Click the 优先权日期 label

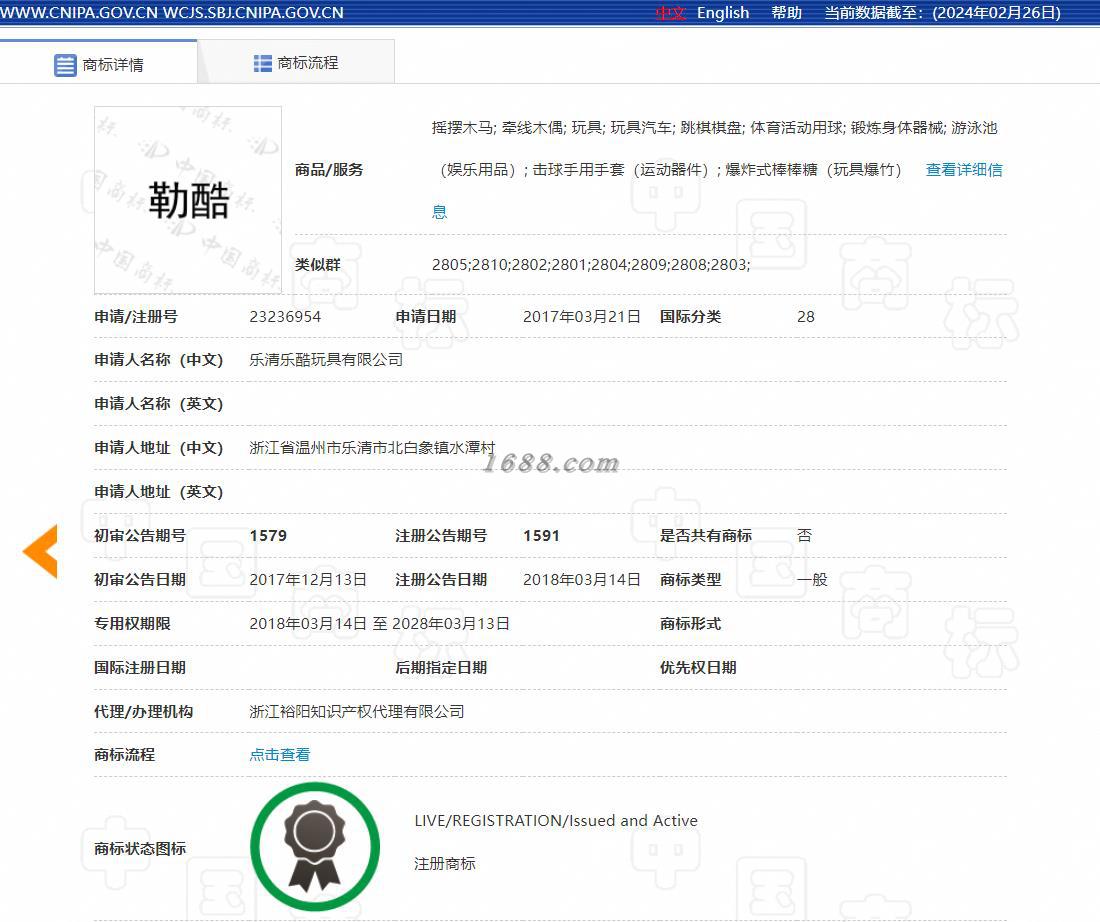point(698,668)
